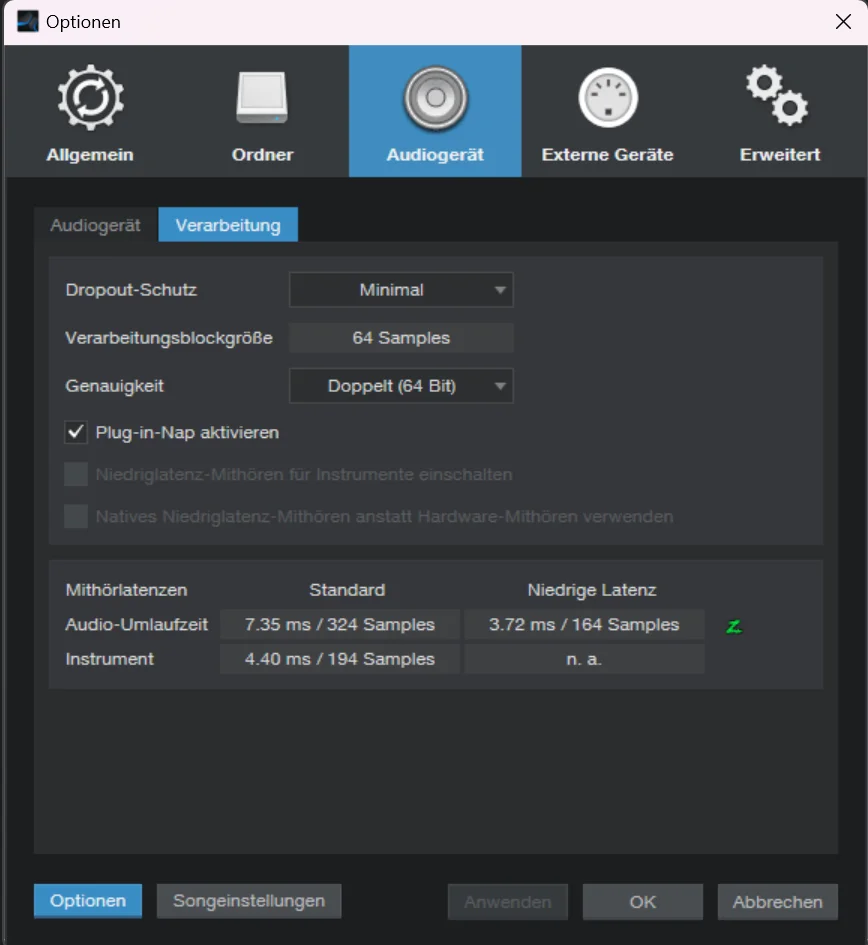The width and height of the screenshot is (868, 945).
Task: Click the Instrument row label
Action: point(110,659)
